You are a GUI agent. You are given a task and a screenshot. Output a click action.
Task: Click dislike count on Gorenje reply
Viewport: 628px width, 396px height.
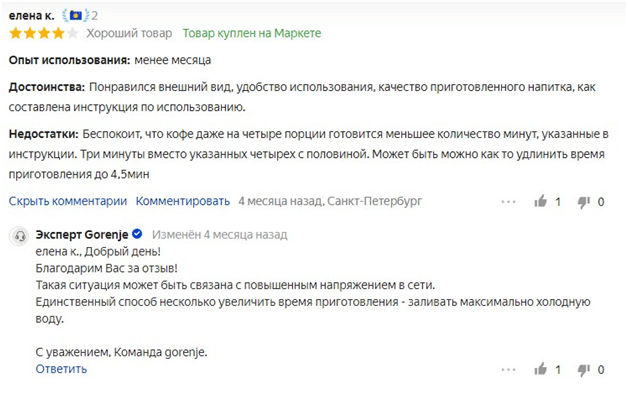(x=601, y=370)
